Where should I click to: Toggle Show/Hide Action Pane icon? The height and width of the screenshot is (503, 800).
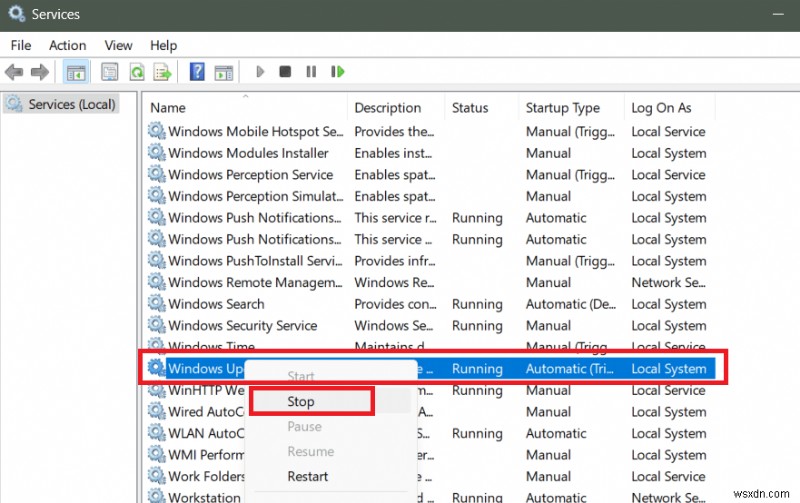pyautogui.click(x=223, y=72)
